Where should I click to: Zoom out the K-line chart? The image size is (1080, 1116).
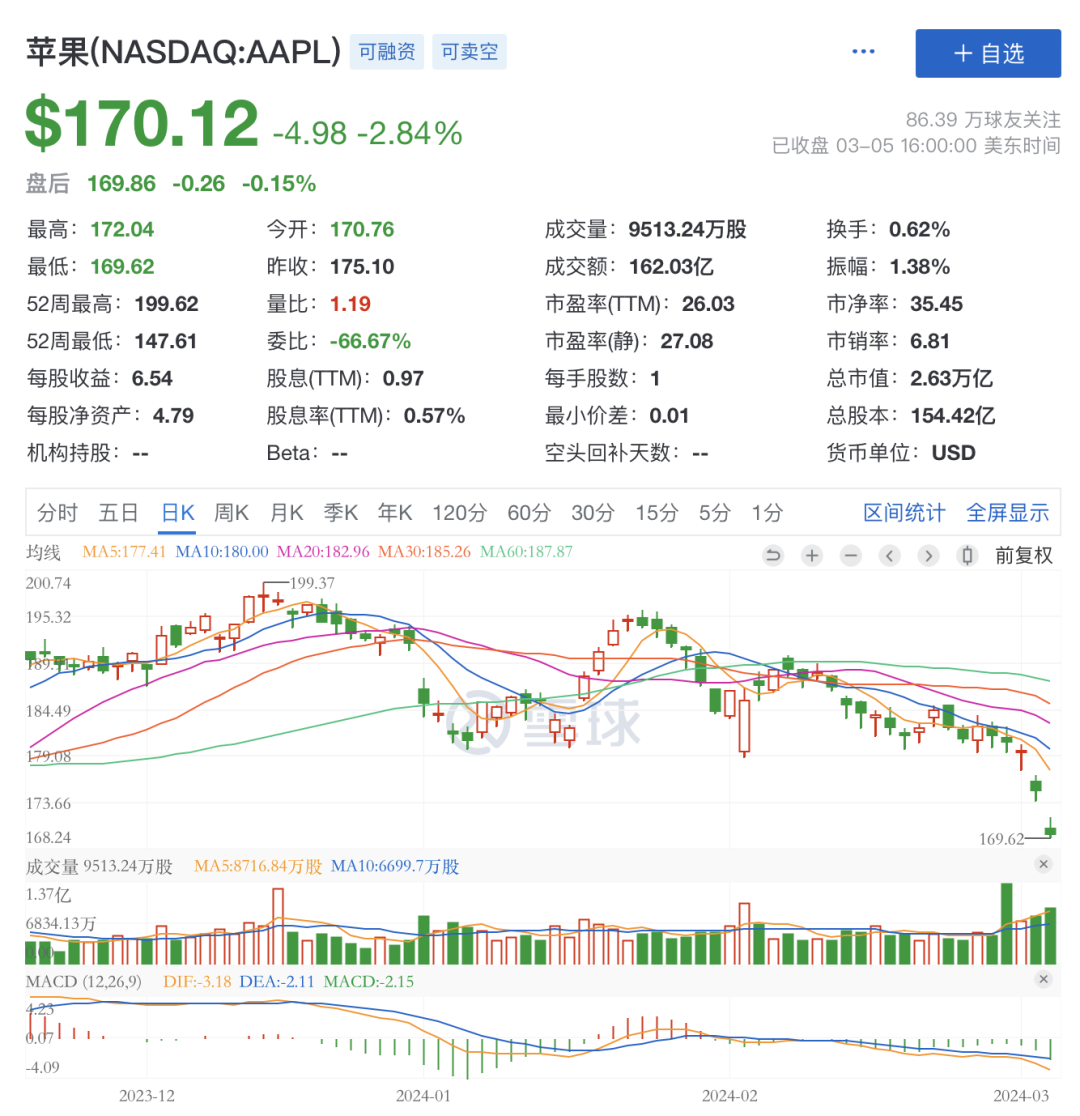[851, 555]
